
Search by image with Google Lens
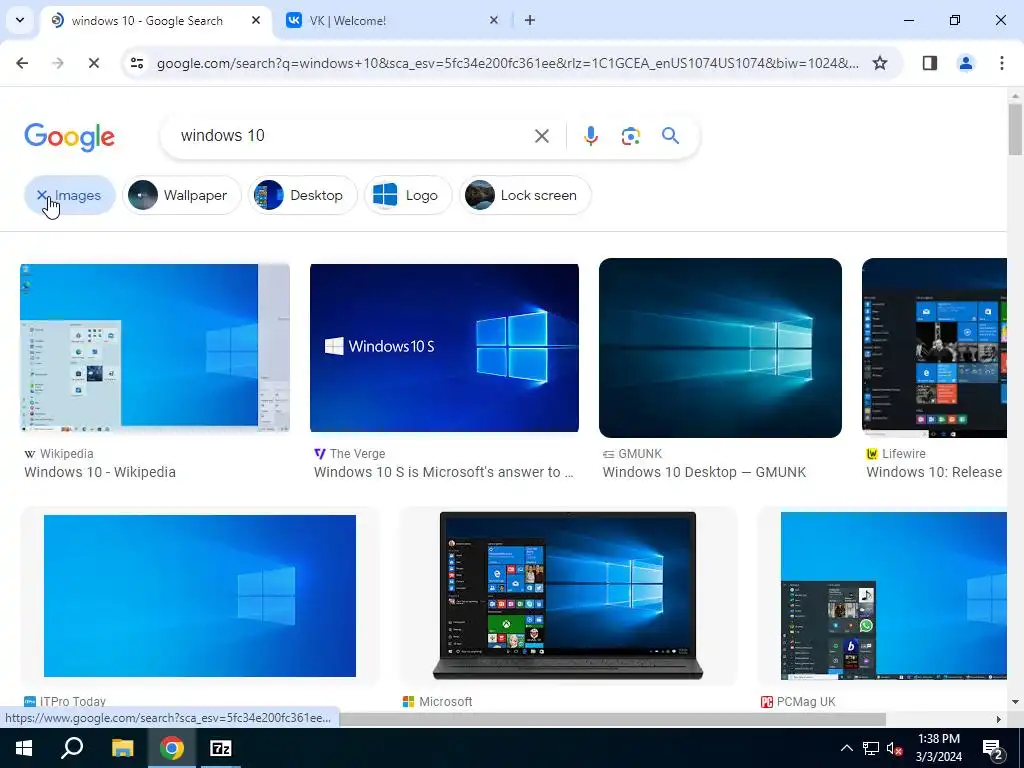pos(630,136)
